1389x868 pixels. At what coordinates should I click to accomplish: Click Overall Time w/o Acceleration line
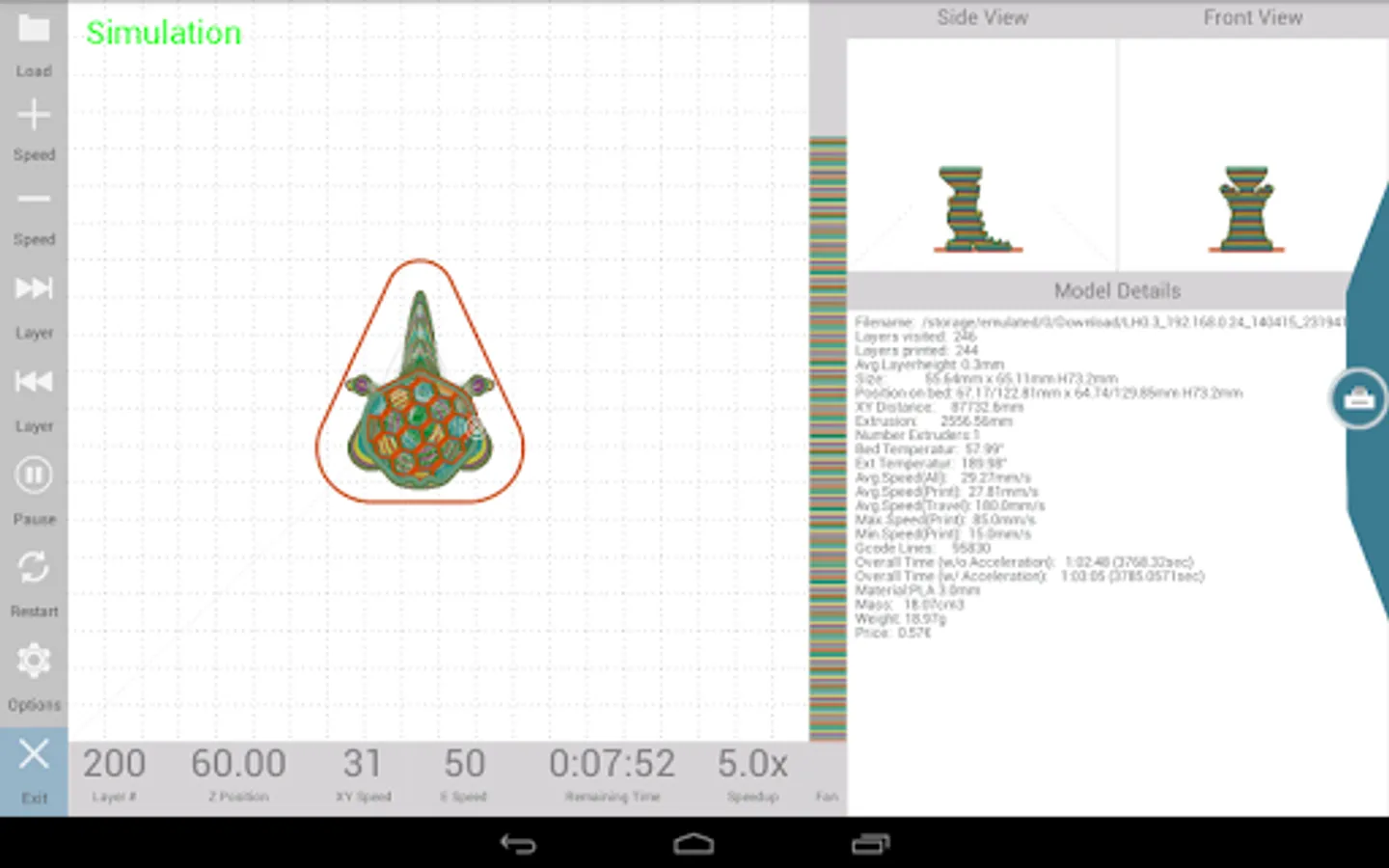click(x=1023, y=561)
